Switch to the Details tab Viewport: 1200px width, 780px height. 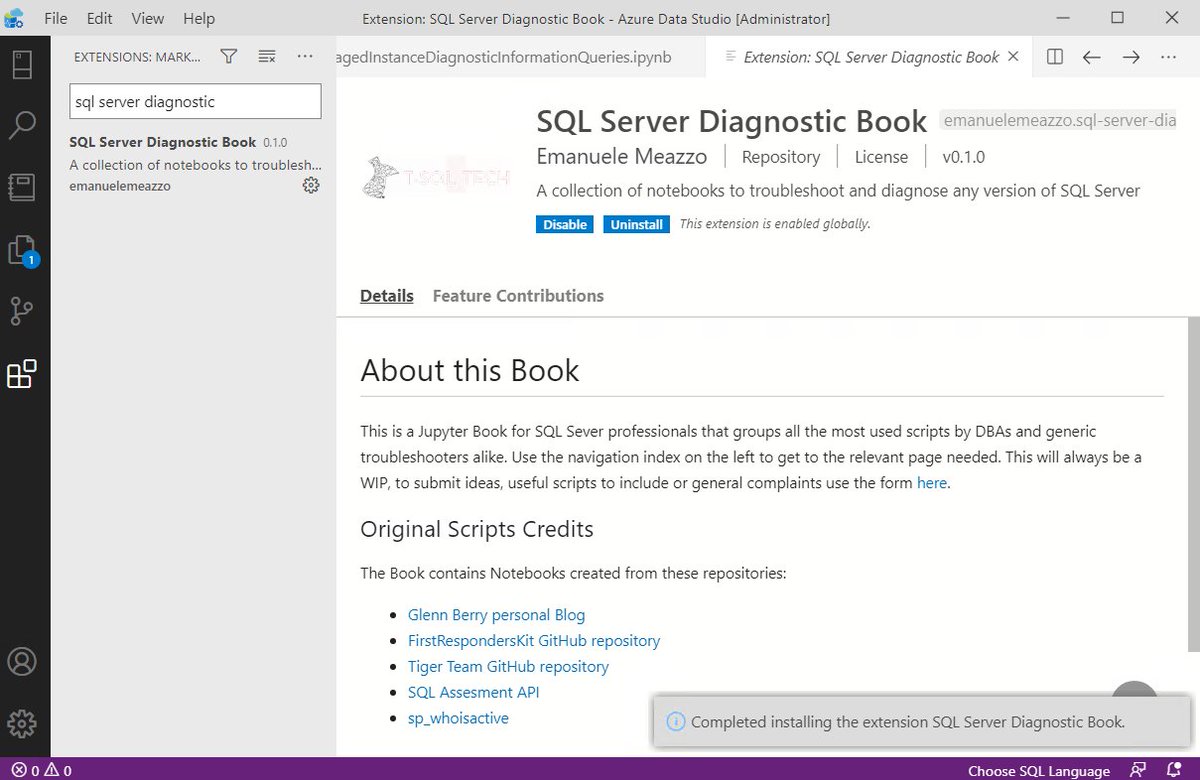tap(387, 296)
